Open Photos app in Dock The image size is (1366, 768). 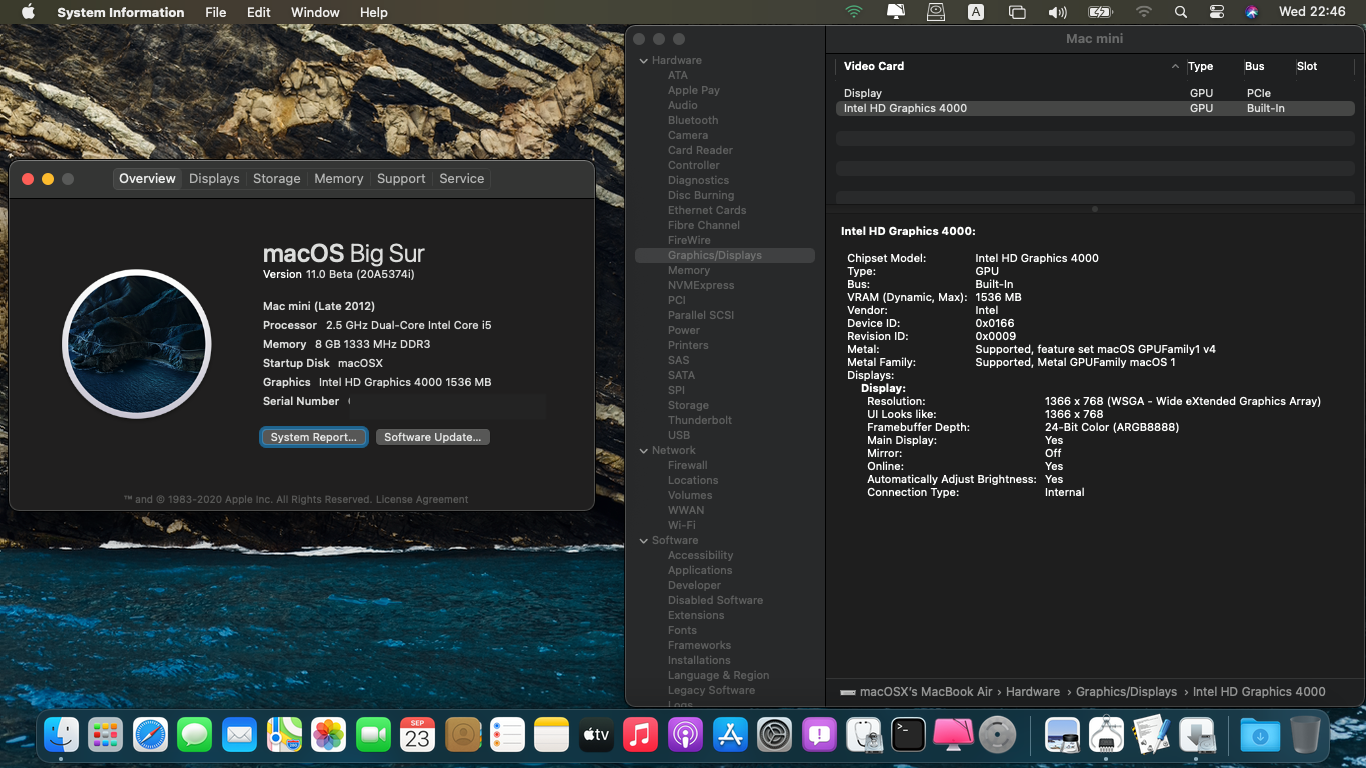(x=328, y=736)
